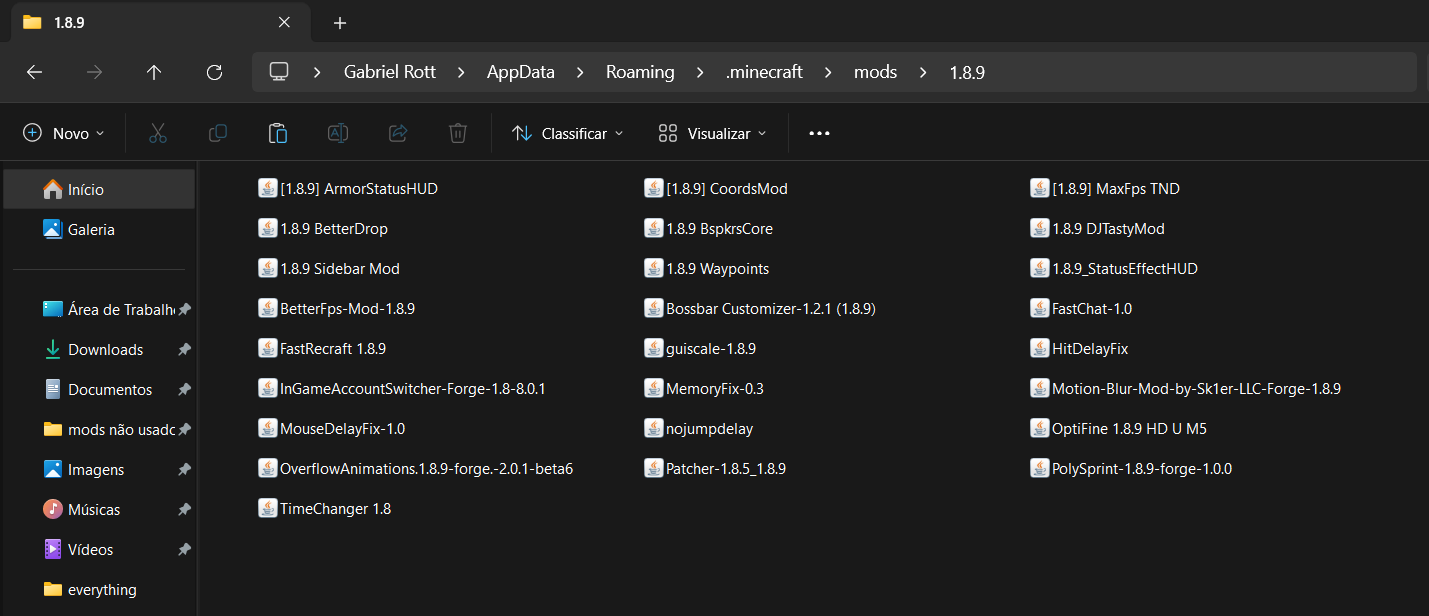Click the Paste clipboard icon

pos(278,133)
